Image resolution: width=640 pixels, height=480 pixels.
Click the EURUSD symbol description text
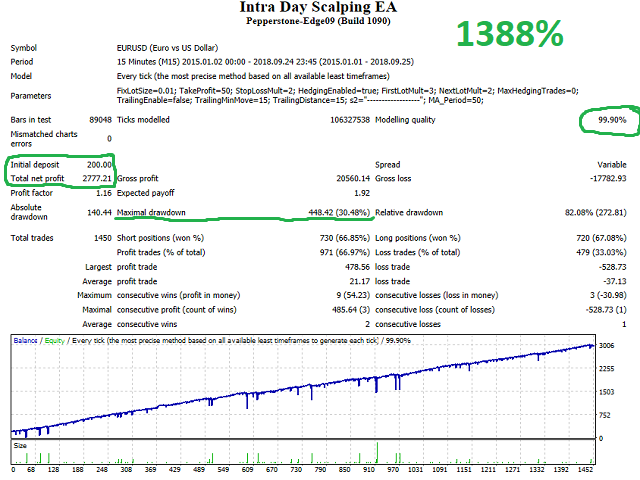click(x=167, y=48)
